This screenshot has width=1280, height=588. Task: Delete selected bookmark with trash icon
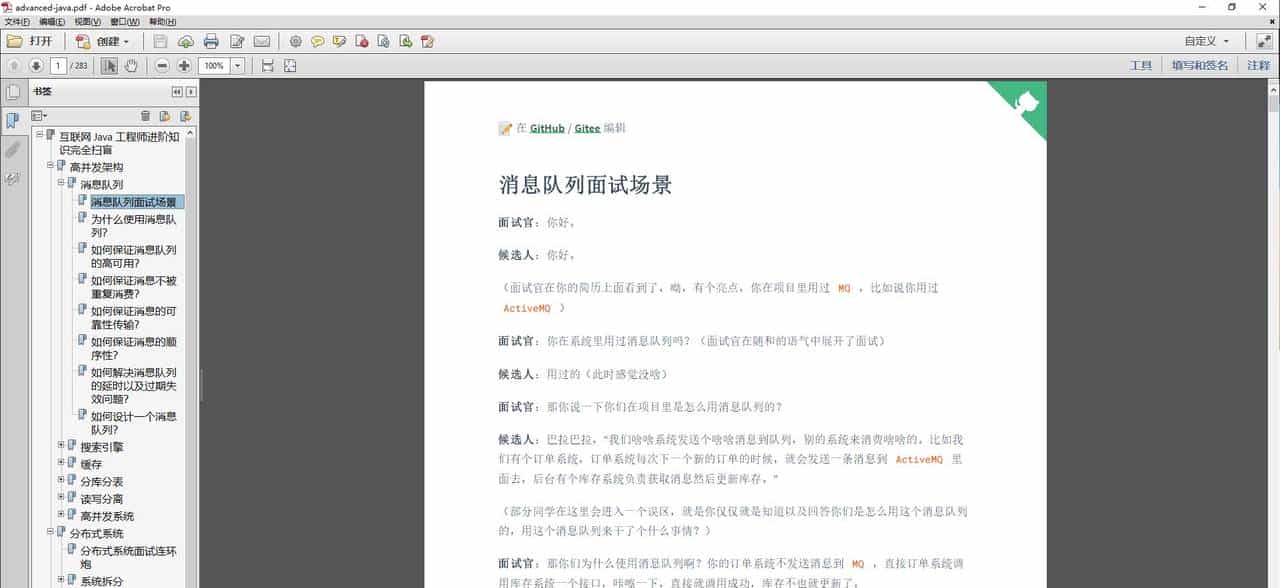point(145,116)
